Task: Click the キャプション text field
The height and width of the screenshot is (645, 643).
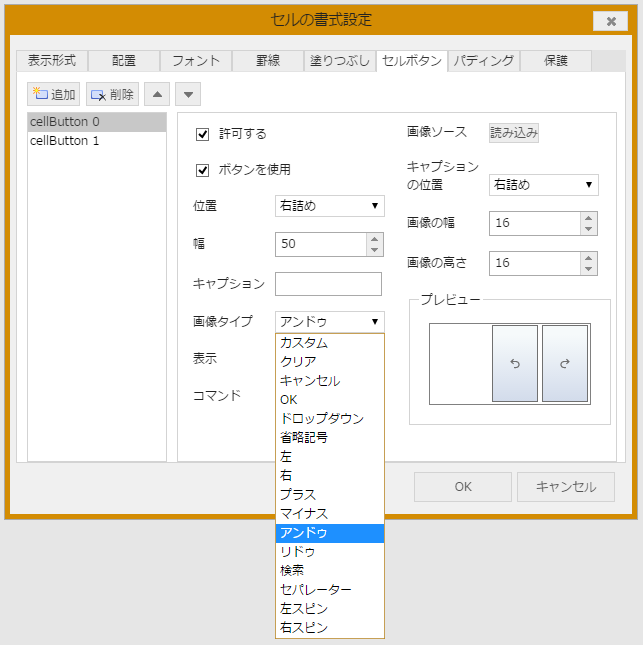Action: pos(328,284)
